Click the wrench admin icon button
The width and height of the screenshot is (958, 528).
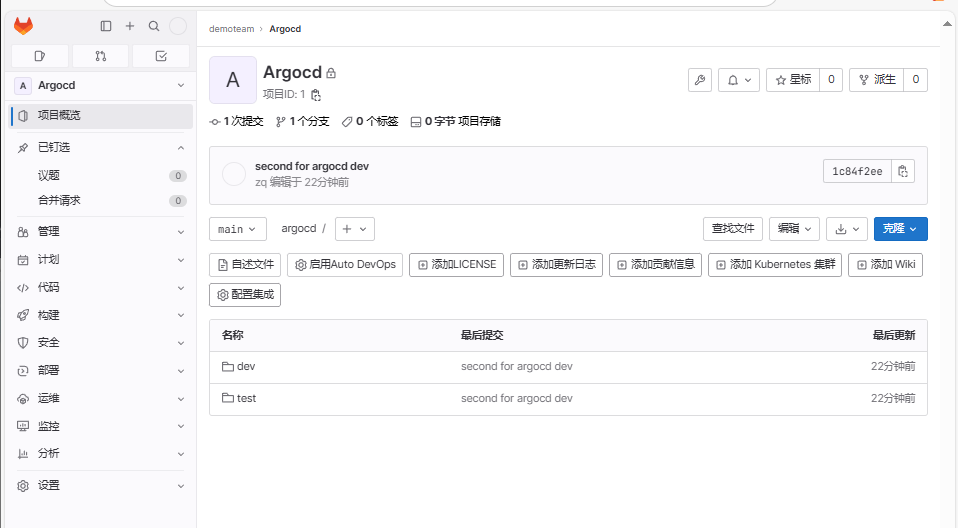click(700, 79)
